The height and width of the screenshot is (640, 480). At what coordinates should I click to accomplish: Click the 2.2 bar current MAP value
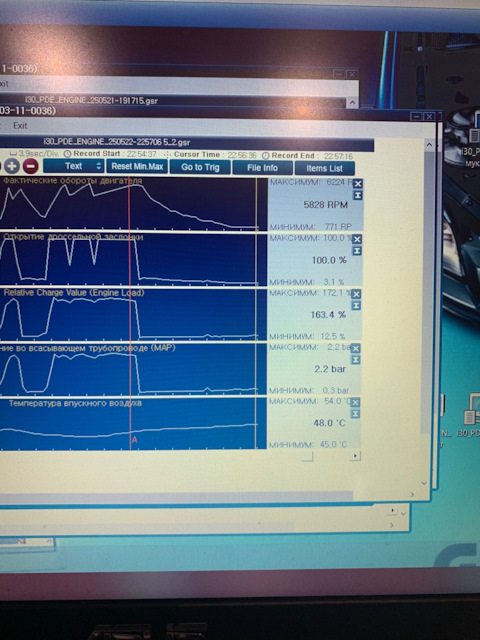(x=330, y=369)
